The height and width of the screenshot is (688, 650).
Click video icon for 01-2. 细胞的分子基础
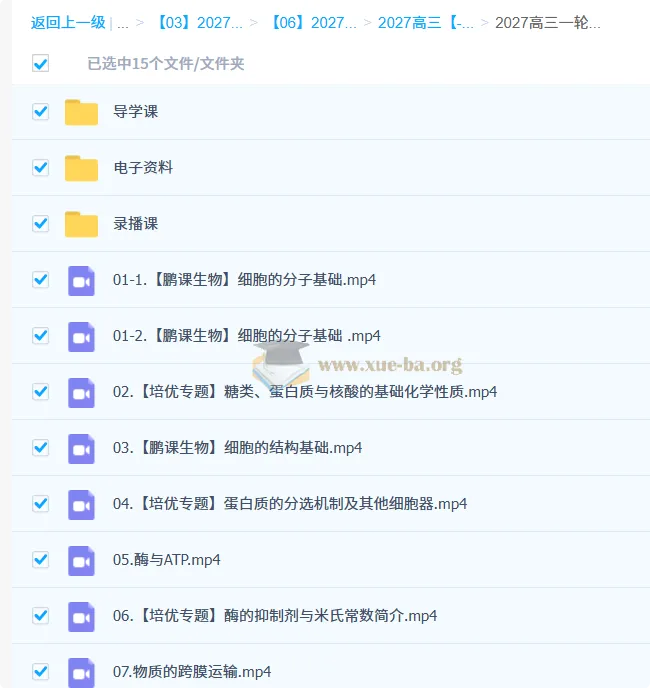pos(81,337)
